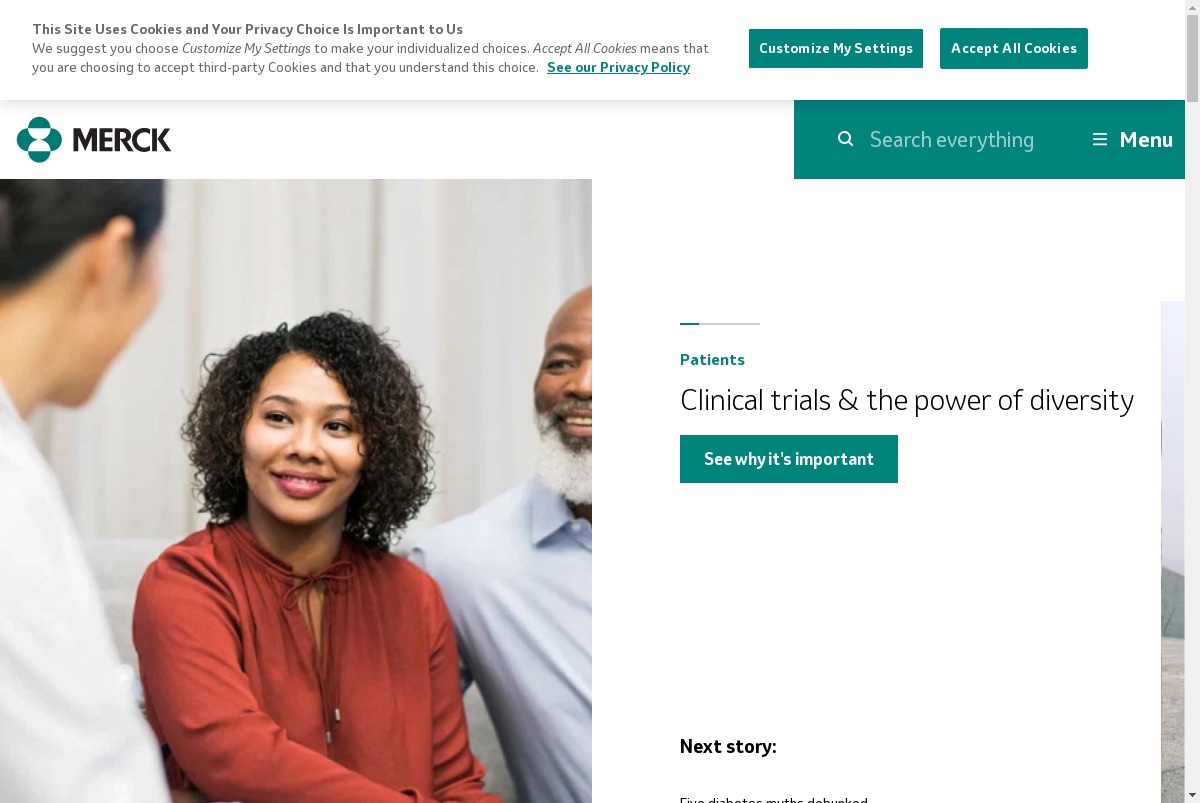Screen dimensions: 1200x803
Task: Click the scrollbar down arrow
Action: tap(1192, 796)
